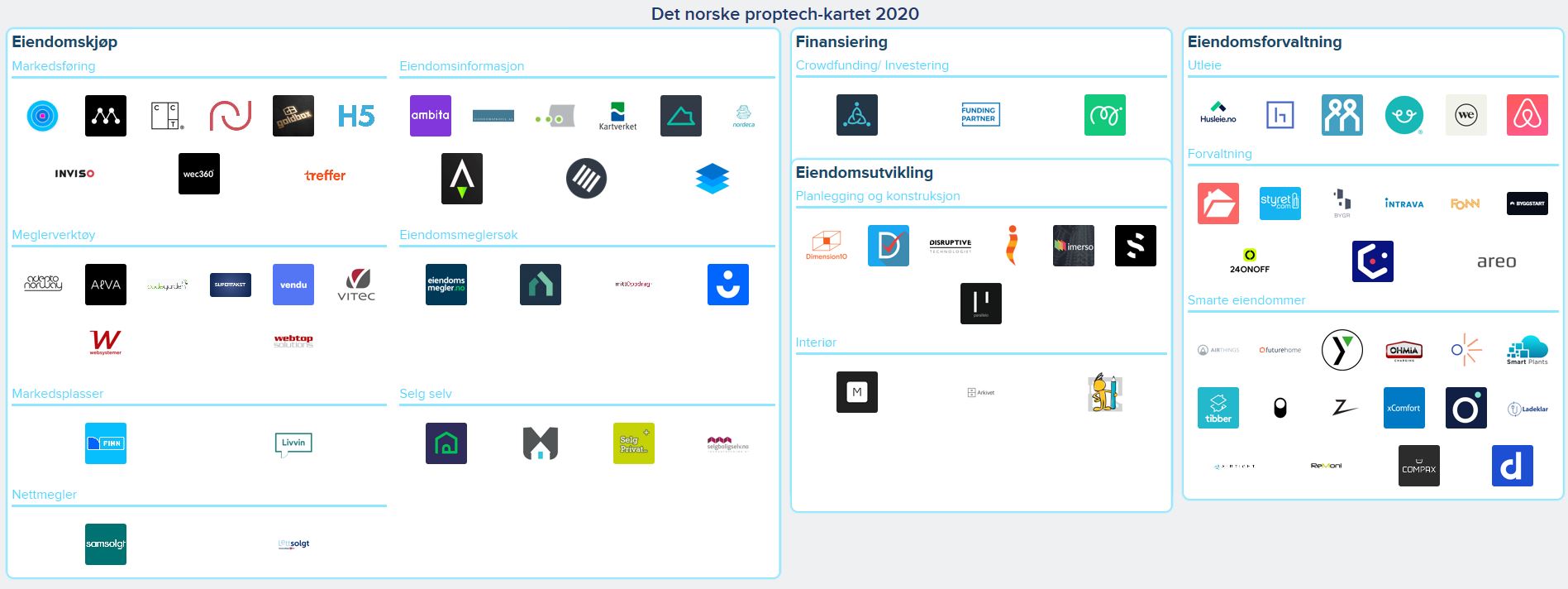Click the futurehome logo
Image resolution: width=1568 pixels, height=589 pixels.
coord(1280,350)
